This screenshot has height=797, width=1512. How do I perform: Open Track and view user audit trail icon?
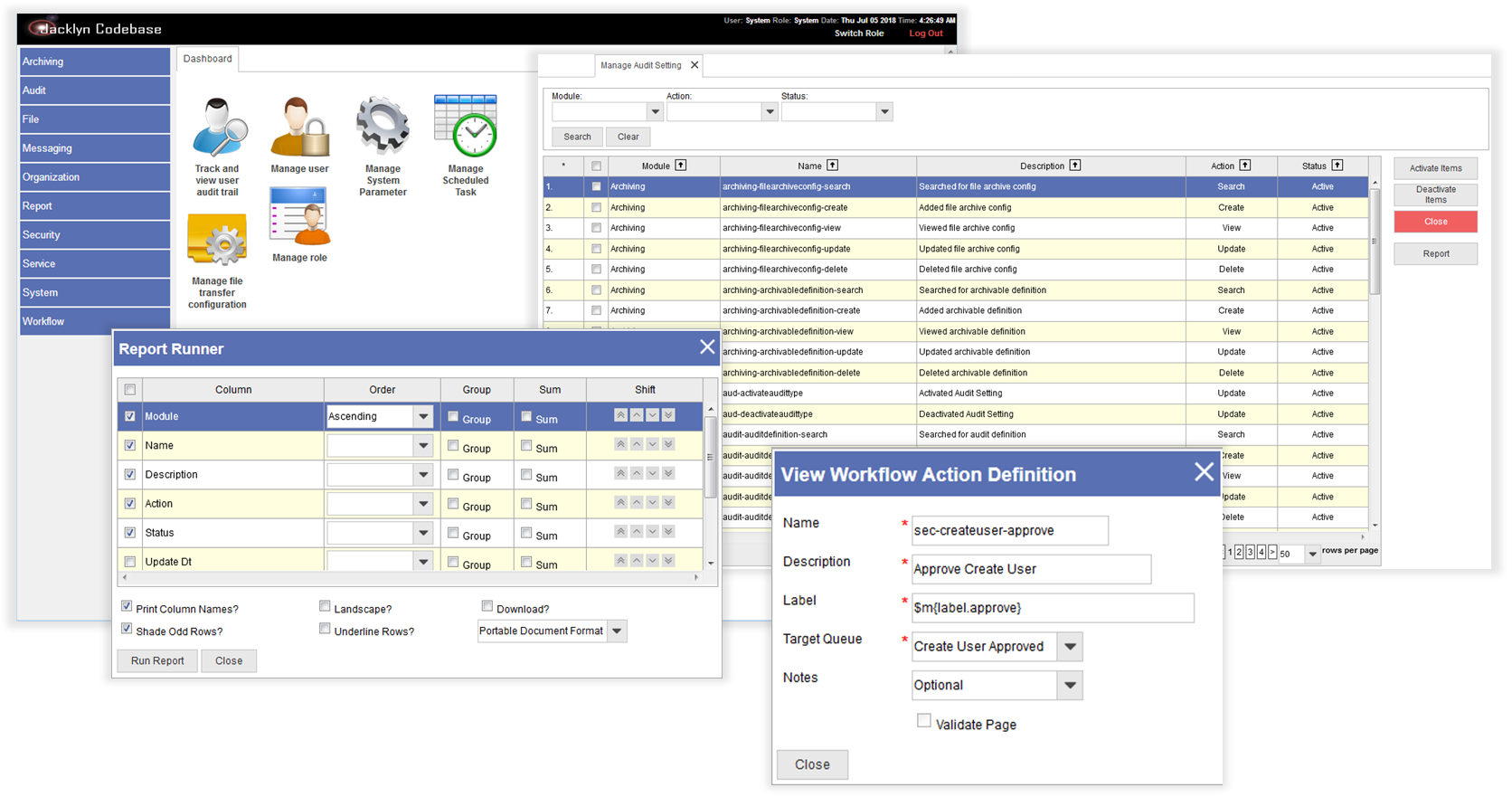click(x=218, y=128)
